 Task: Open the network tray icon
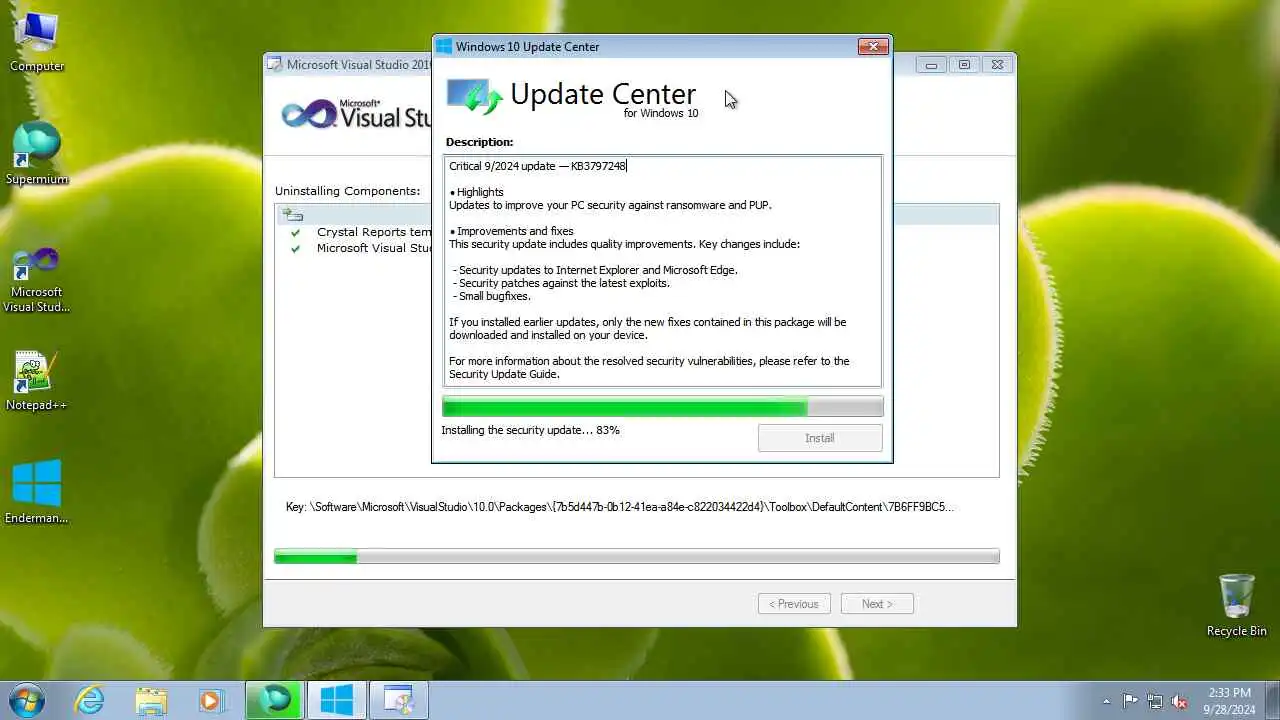coord(1155,701)
